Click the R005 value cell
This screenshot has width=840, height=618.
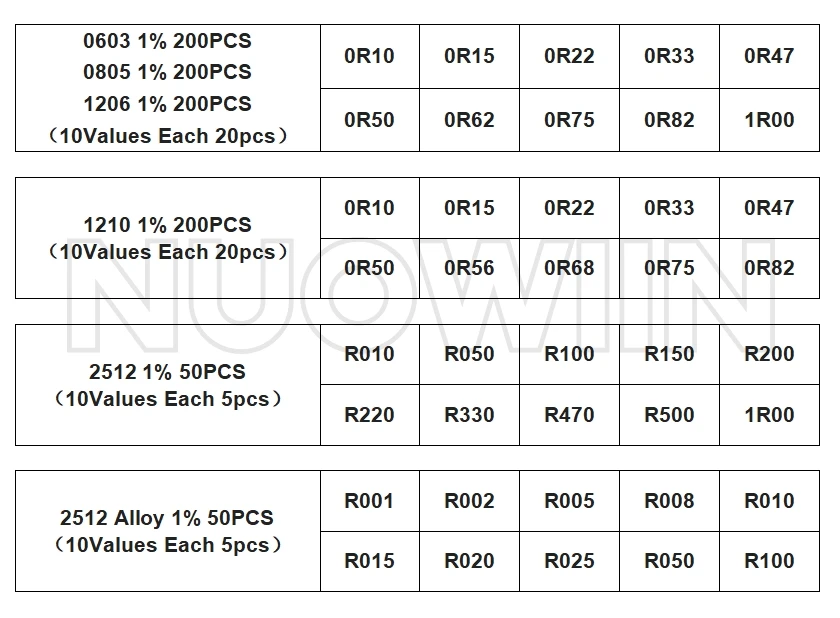pyautogui.click(x=569, y=501)
